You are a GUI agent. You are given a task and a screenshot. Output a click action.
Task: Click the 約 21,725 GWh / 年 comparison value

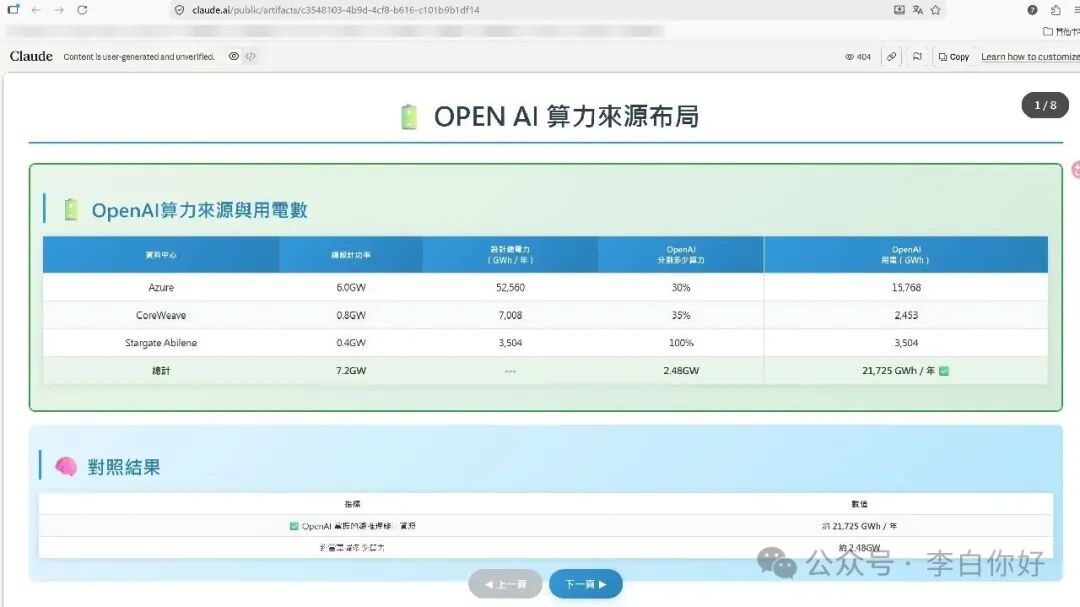click(859, 526)
